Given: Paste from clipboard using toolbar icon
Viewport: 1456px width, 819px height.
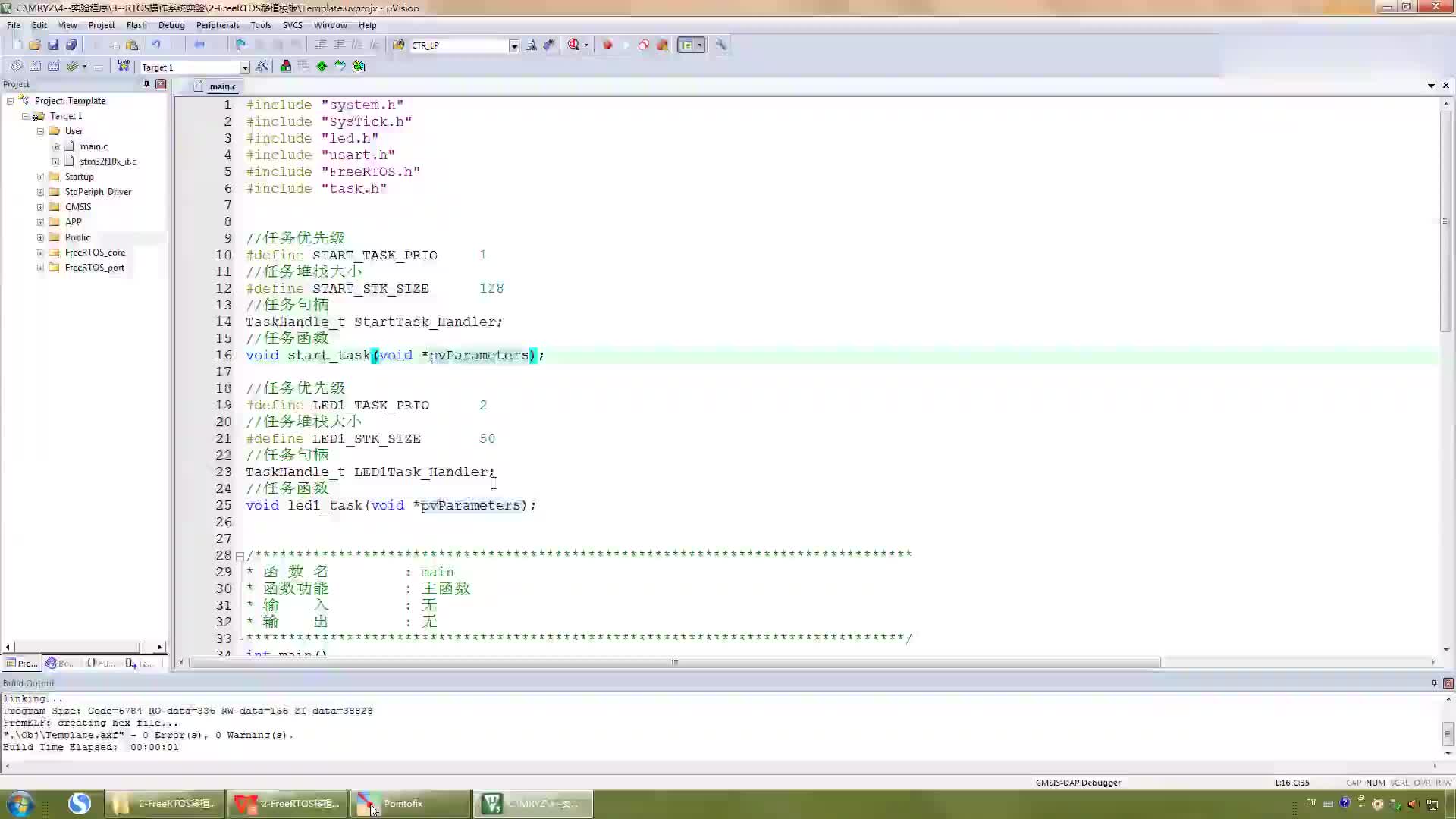Looking at the screenshot, I should tap(132, 45).
